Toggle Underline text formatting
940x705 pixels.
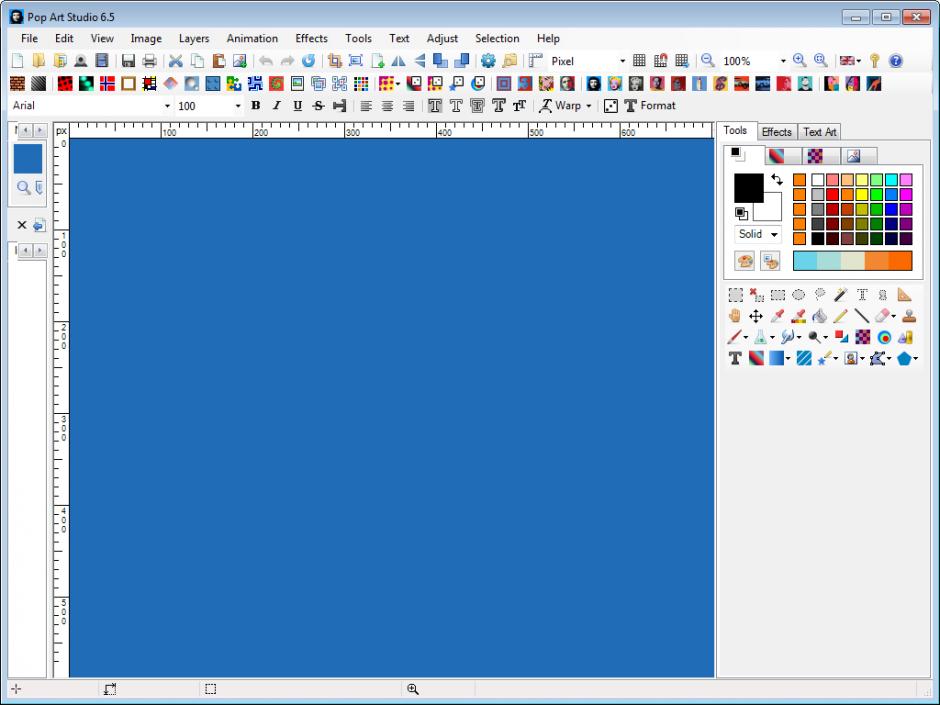pyautogui.click(x=297, y=105)
